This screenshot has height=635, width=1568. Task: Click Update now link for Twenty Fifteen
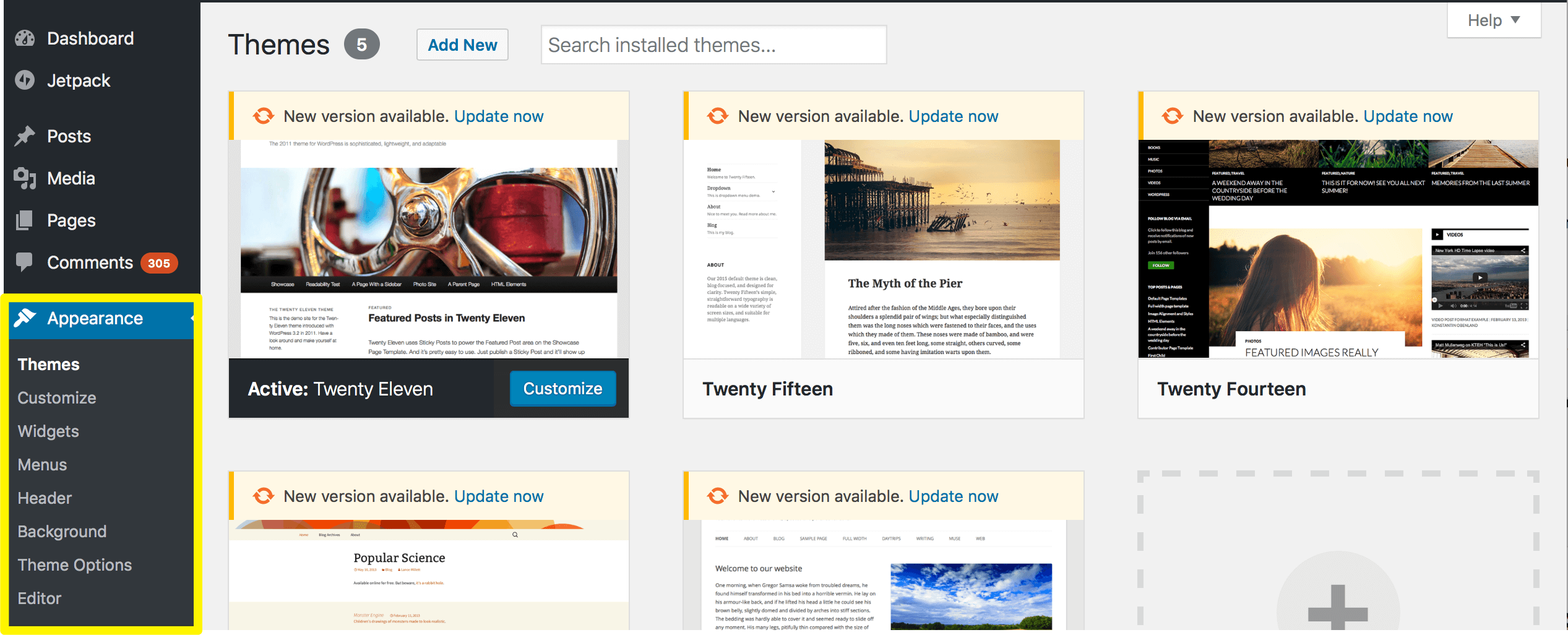954,116
